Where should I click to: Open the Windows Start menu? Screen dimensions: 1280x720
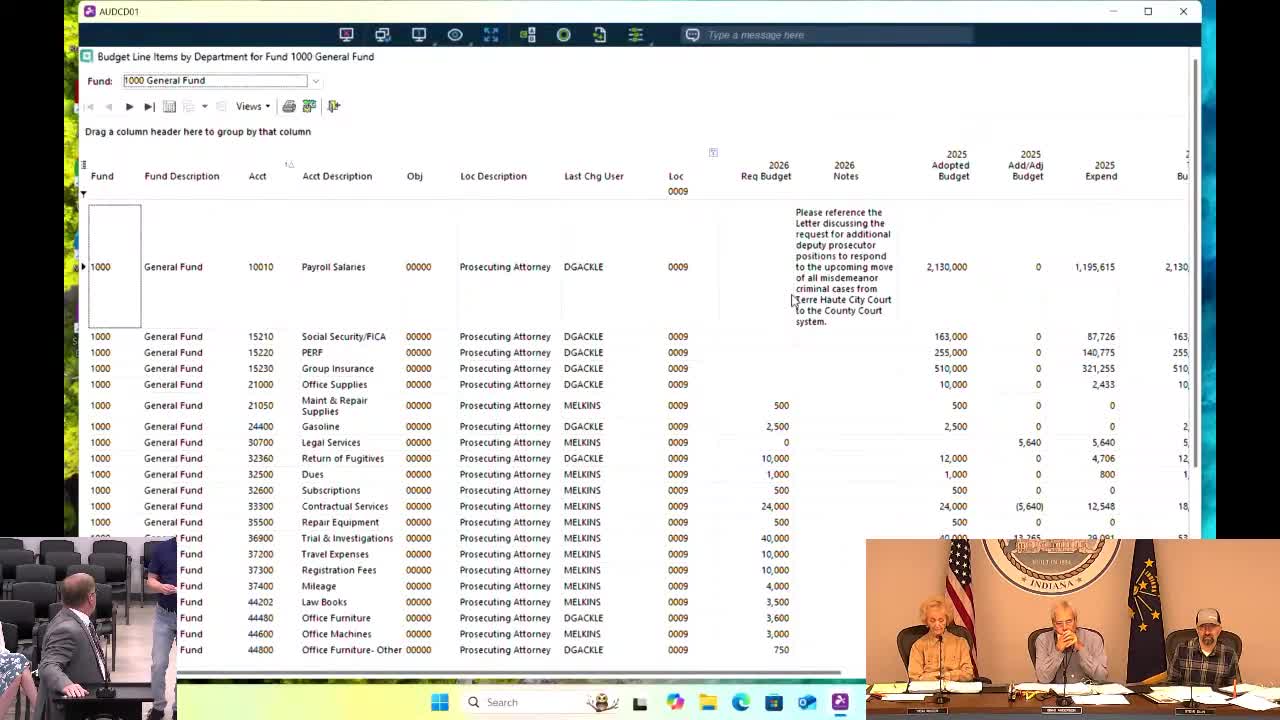[x=440, y=702]
